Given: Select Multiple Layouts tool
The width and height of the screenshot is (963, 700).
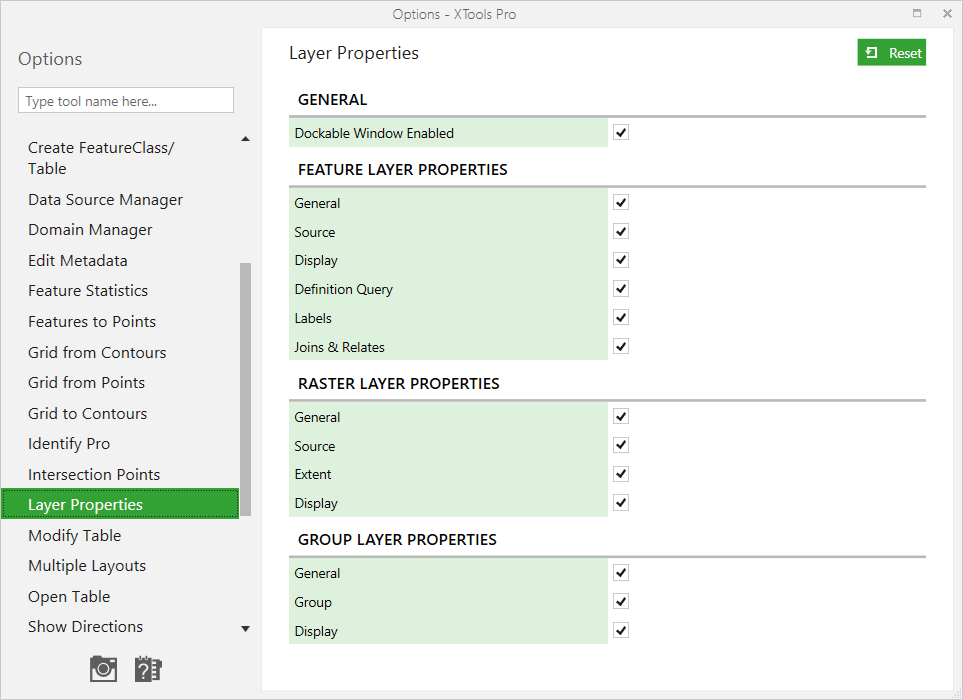Looking at the screenshot, I should click(x=120, y=566).
